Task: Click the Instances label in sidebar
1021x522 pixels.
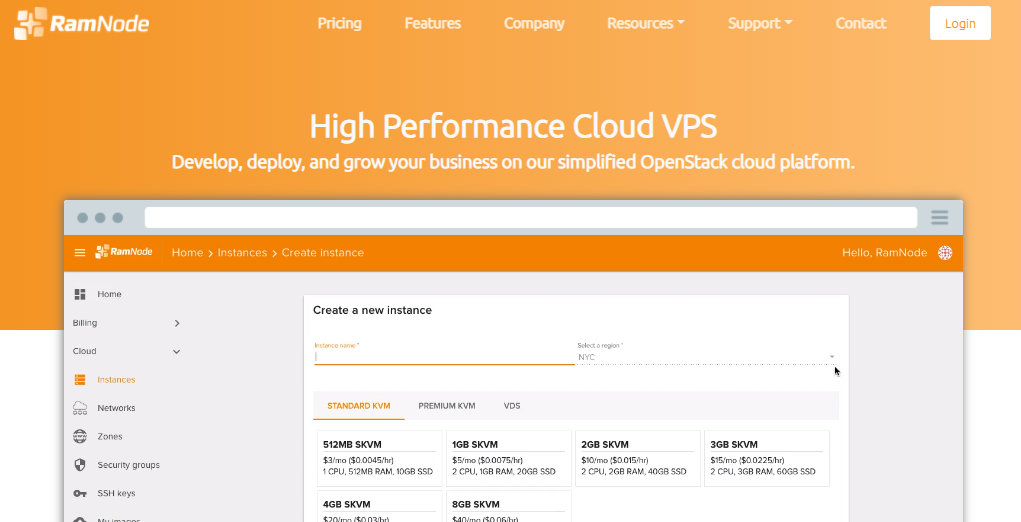Action: click(117, 379)
